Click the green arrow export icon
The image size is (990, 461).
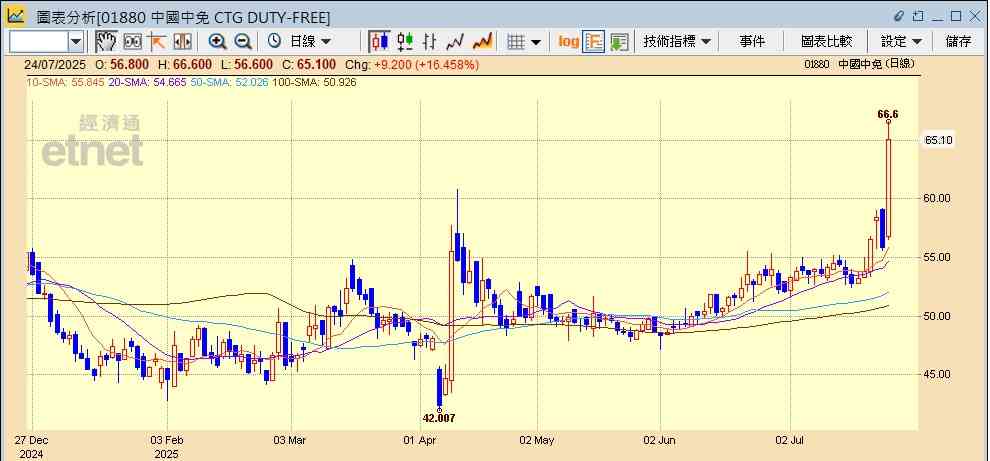point(619,42)
